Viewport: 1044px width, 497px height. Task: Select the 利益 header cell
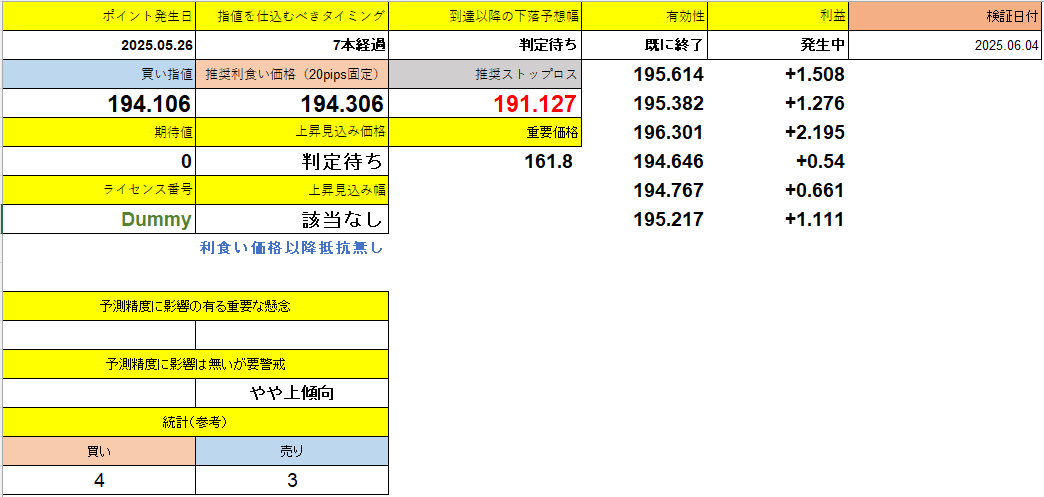[x=779, y=16]
